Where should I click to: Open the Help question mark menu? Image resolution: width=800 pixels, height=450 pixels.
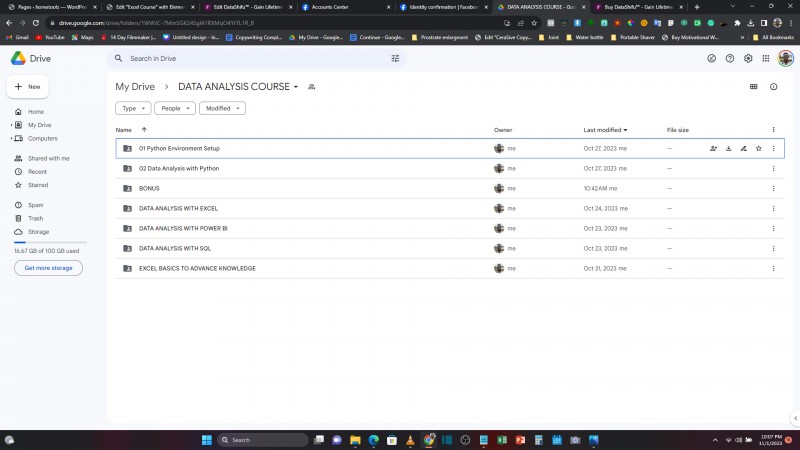point(730,59)
